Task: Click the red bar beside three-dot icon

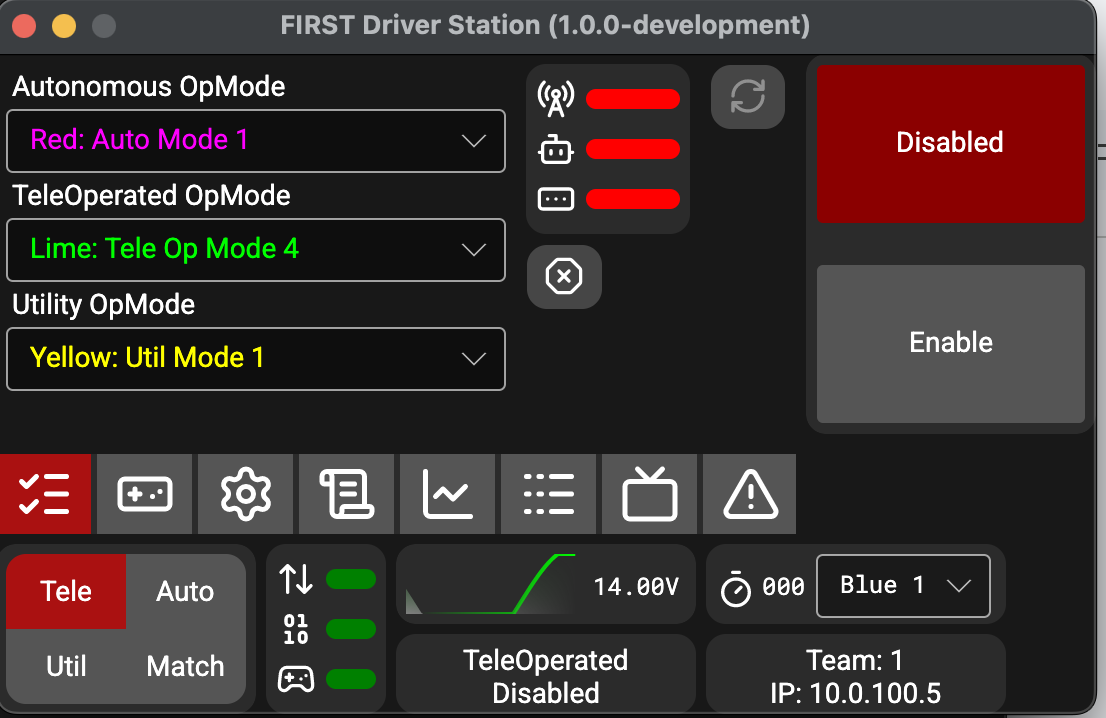Action: tap(633, 199)
